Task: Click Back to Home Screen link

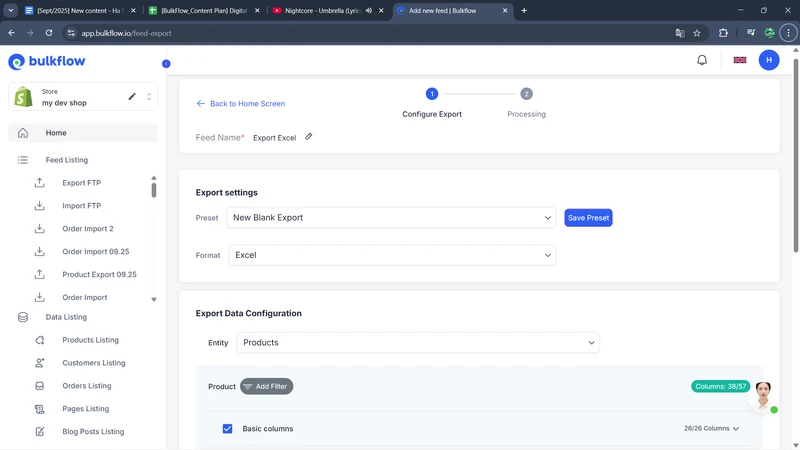Action: (x=241, y=104)
